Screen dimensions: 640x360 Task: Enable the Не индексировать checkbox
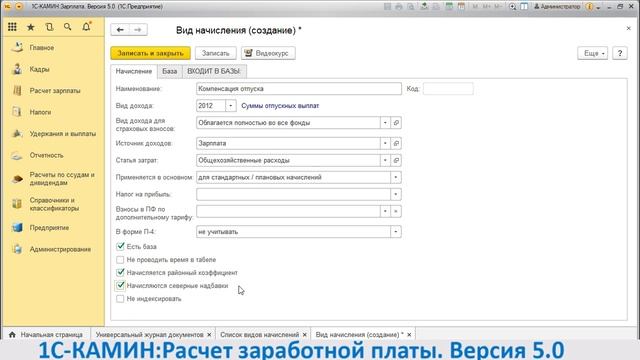click(120, 298)
